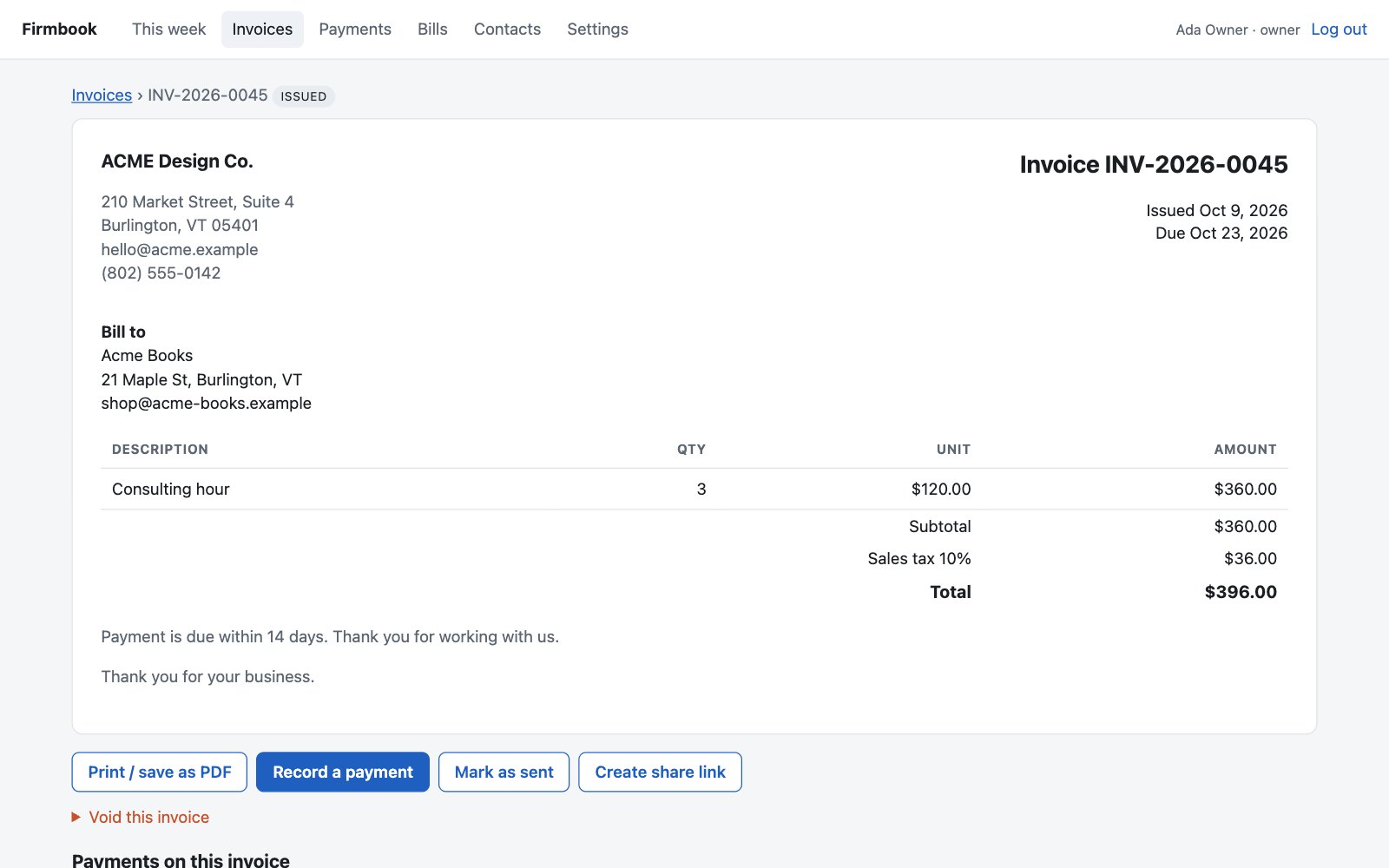
Task: Click 'Issued Oct 9, 2026' date
Action: [1217, 210]
